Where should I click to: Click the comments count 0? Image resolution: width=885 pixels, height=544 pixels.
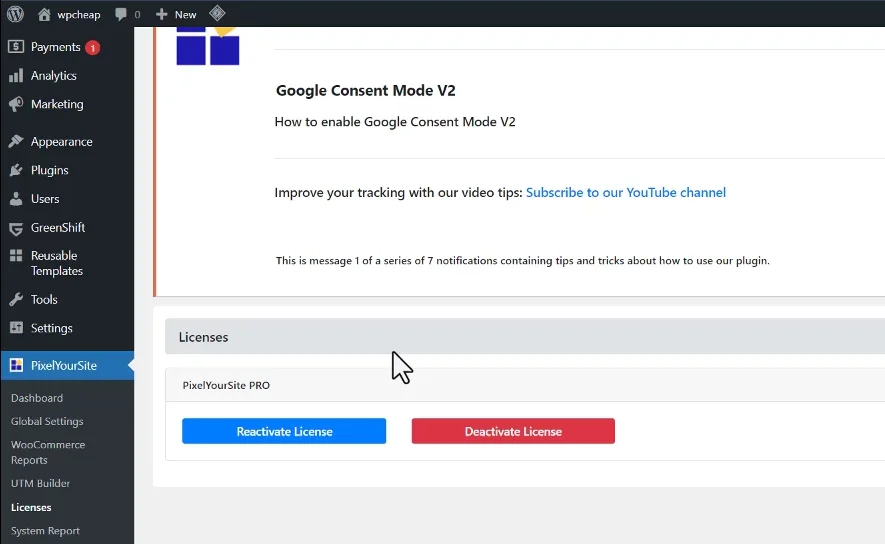(137, 15)
